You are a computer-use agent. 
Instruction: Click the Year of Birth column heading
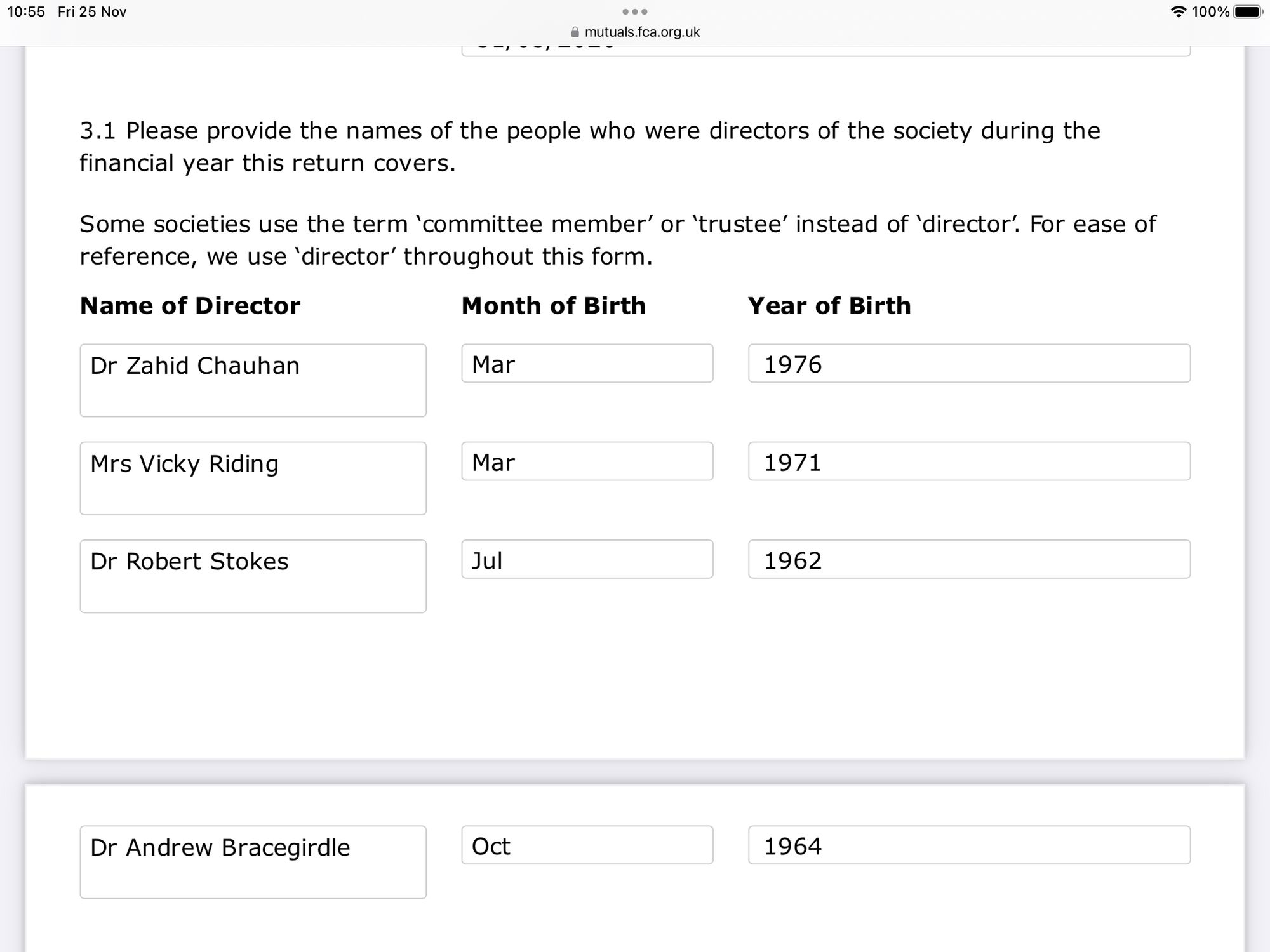tap(829, 306)
